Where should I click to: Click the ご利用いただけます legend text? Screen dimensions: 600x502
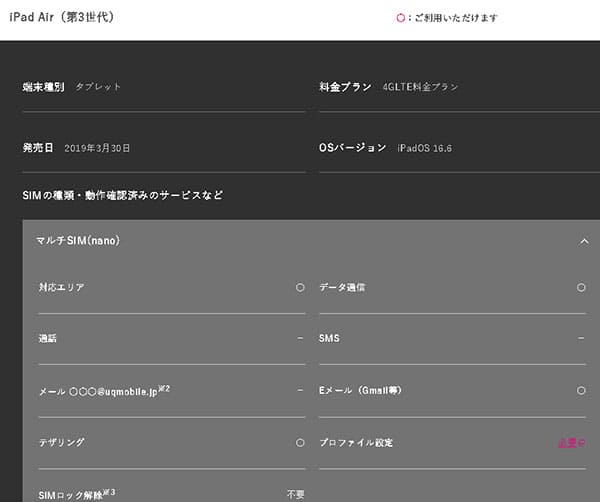(x=456, y=18)
